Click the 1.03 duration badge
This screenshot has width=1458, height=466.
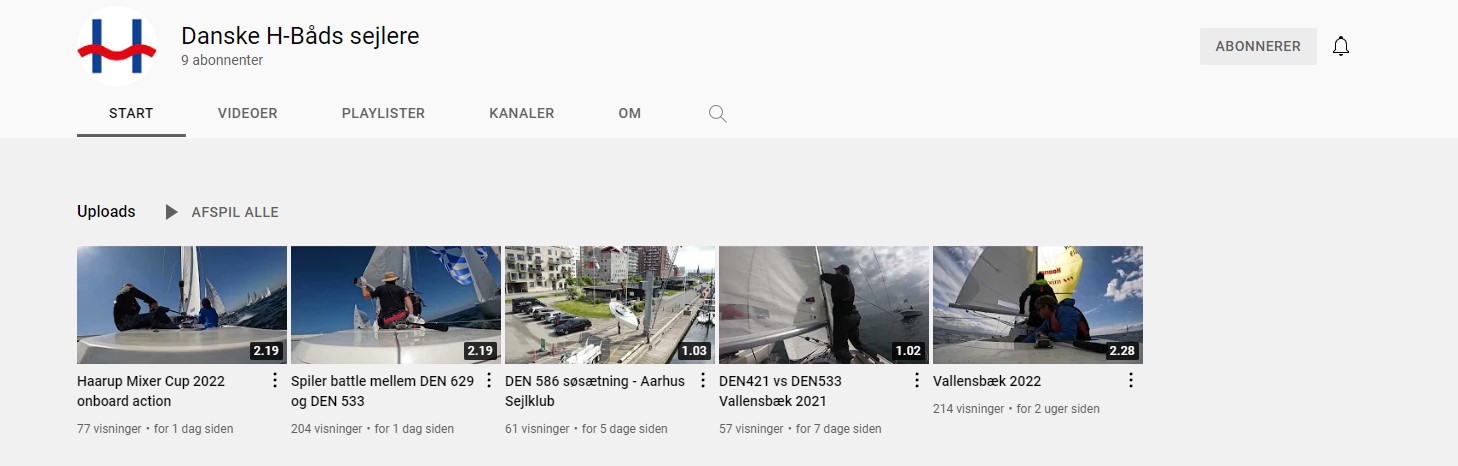pyautogui.click(x=694, y=351)
